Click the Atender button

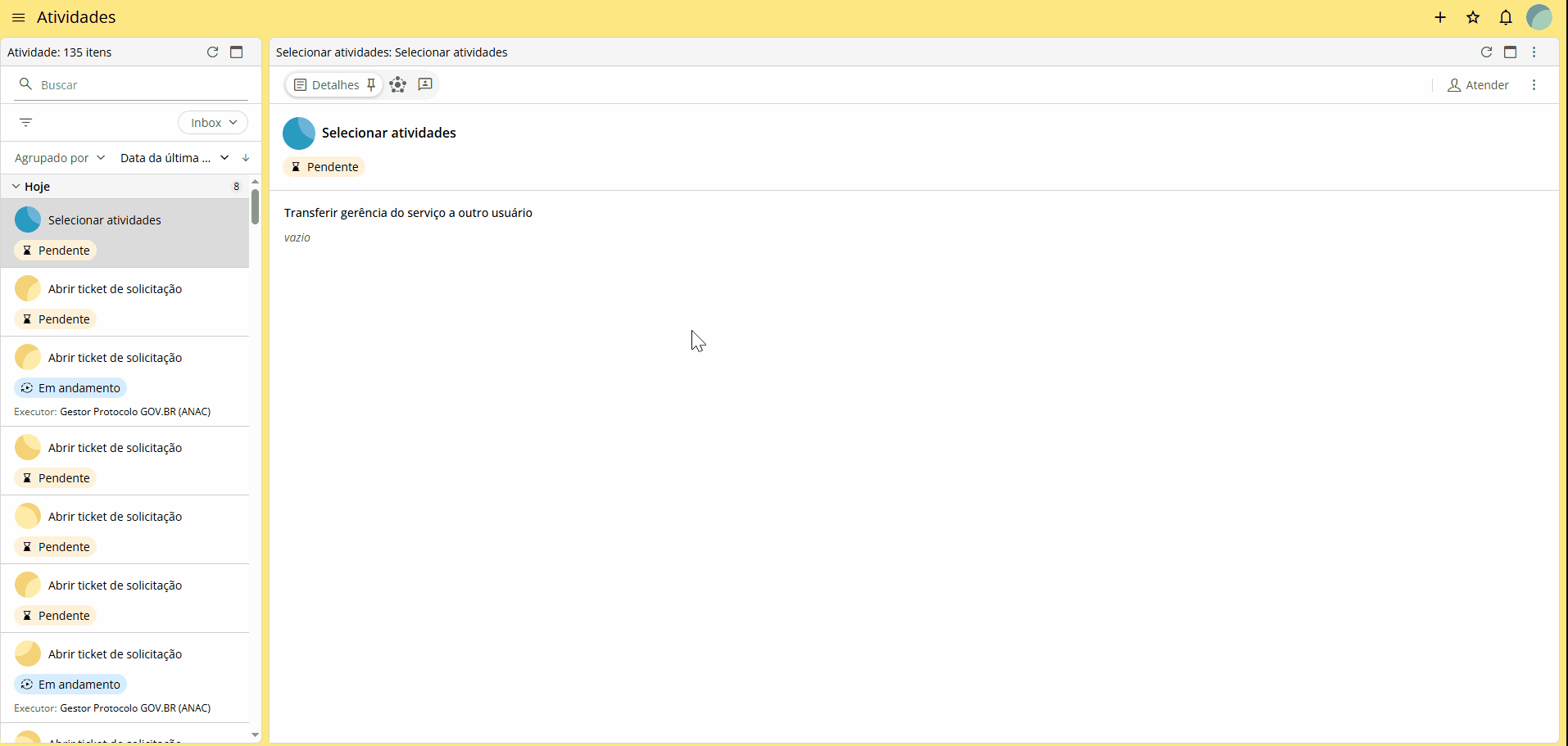click(1478, 85)
